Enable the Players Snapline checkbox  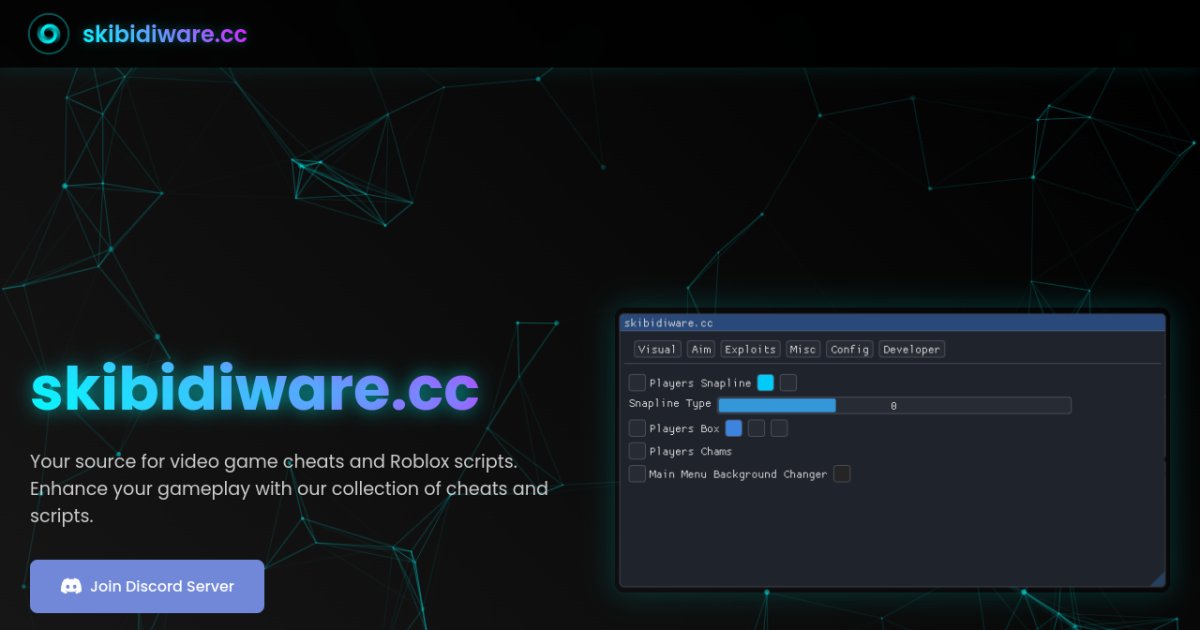pyautogui.click(x=637, y=382)
